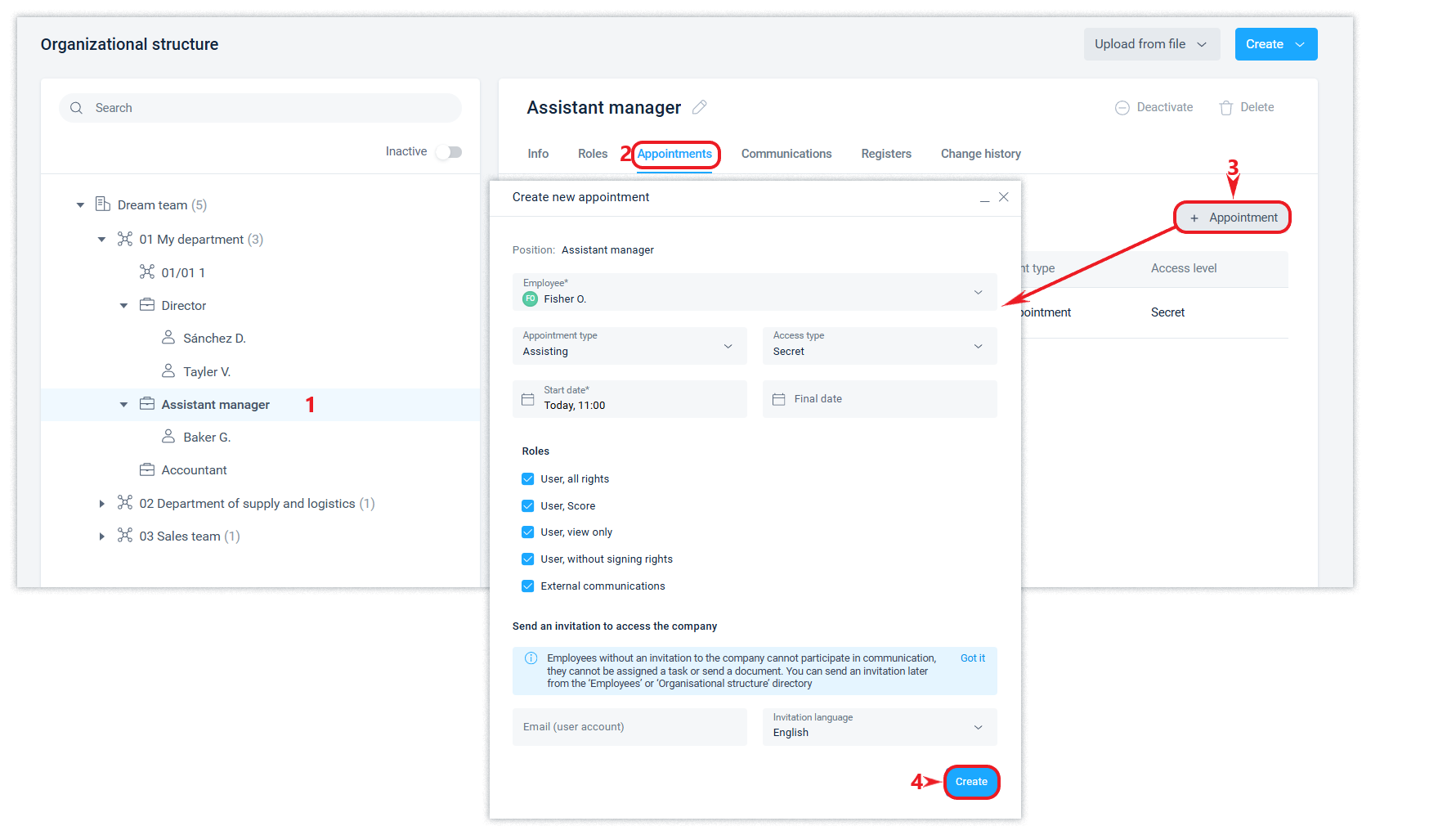Click the Email (user account) field
Screen dimensions: 1456x835
pyautogui.click(x=629, y=727)
